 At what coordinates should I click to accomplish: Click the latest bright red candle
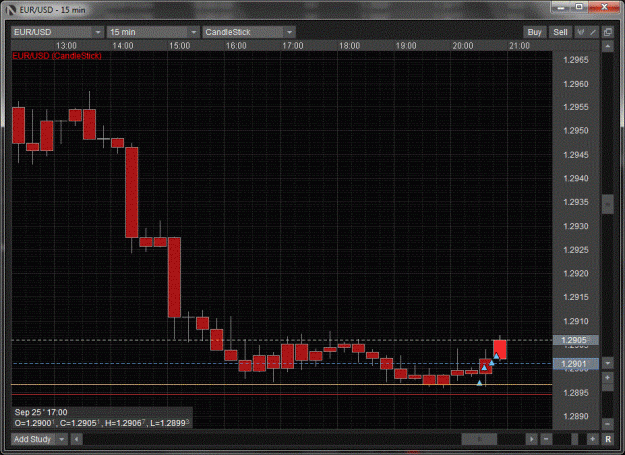[x=500, y=349]
